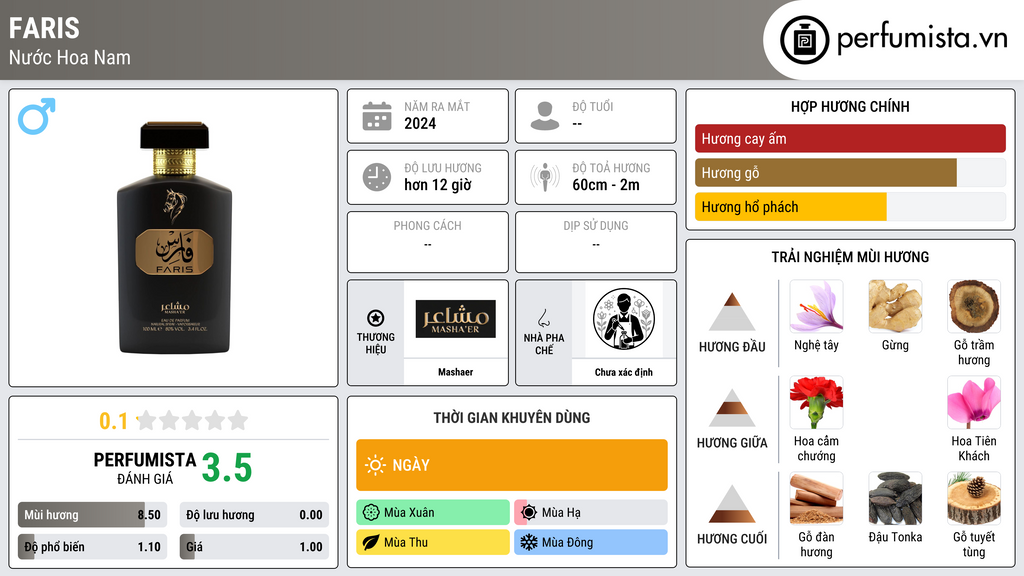Click the Mùa Xuân season tile
The width and height of the screenshot is (1024, 576).
coord(433,513)
